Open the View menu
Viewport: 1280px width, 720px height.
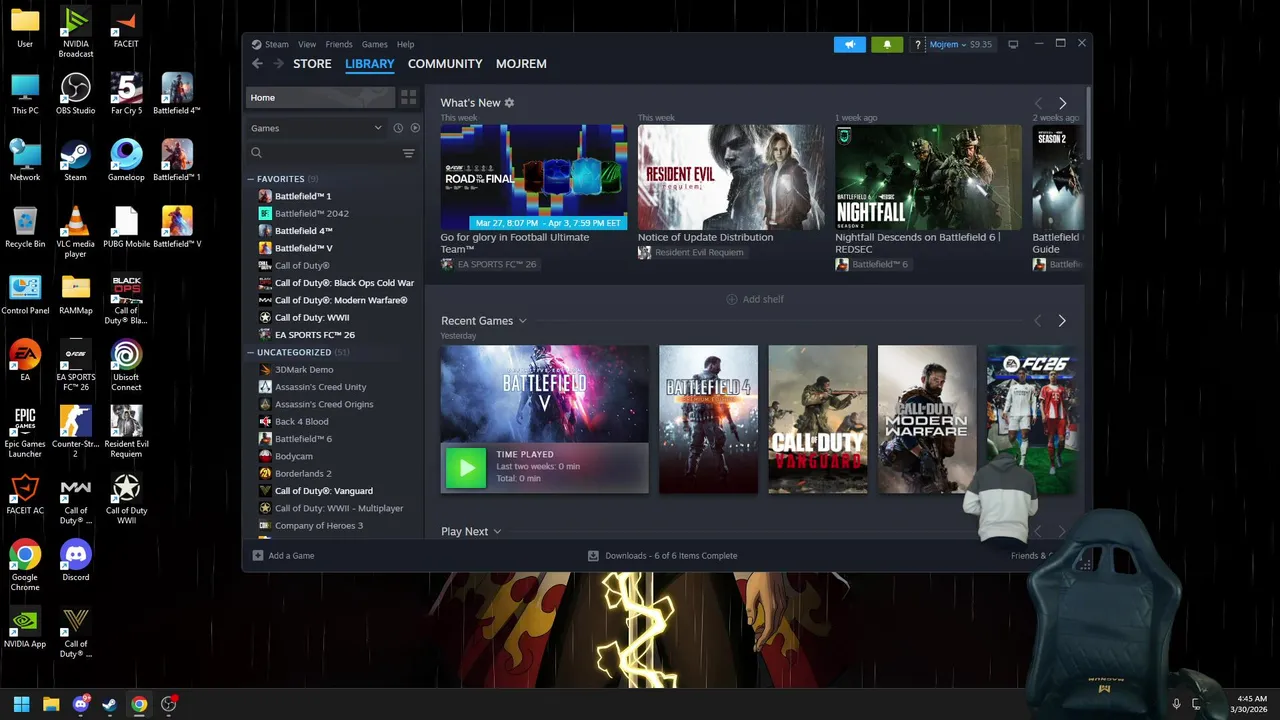click(x=307, y=45)
